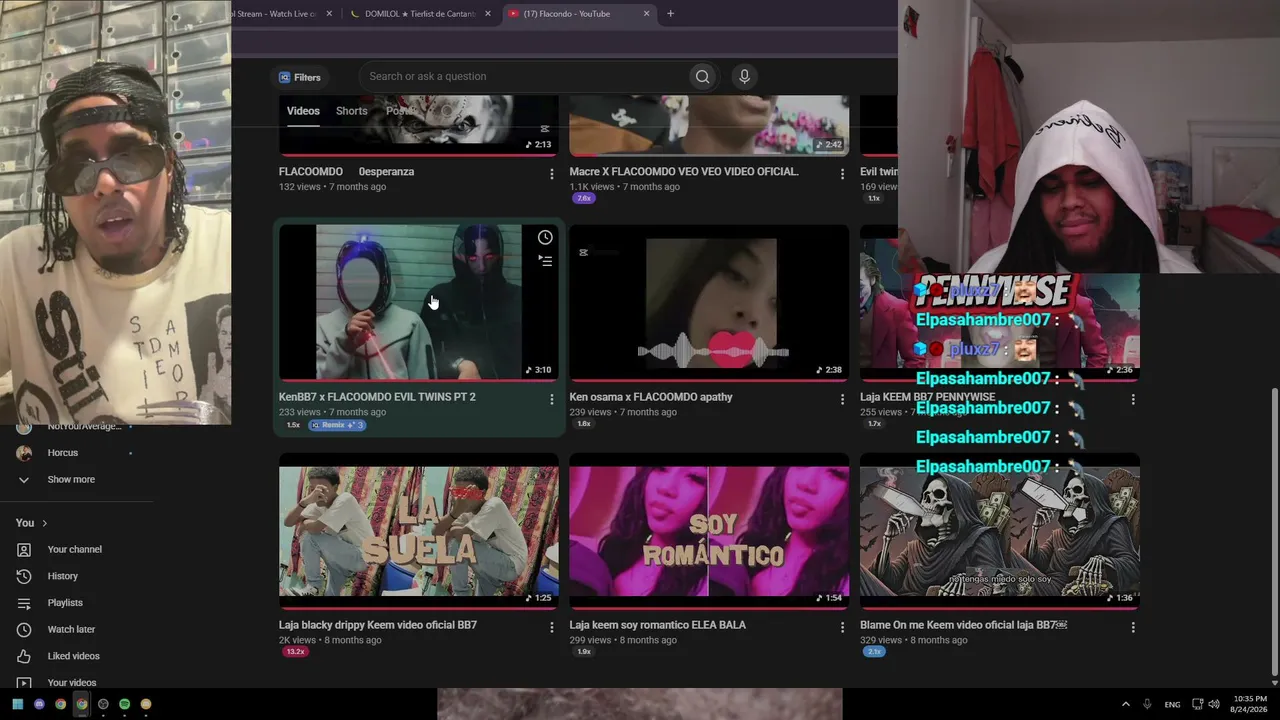Open 'Laja blacky drippy Keem video oficial BB7' title
Image resolution: width=1280 pixels, height=720 pixels.
(378, 625)
